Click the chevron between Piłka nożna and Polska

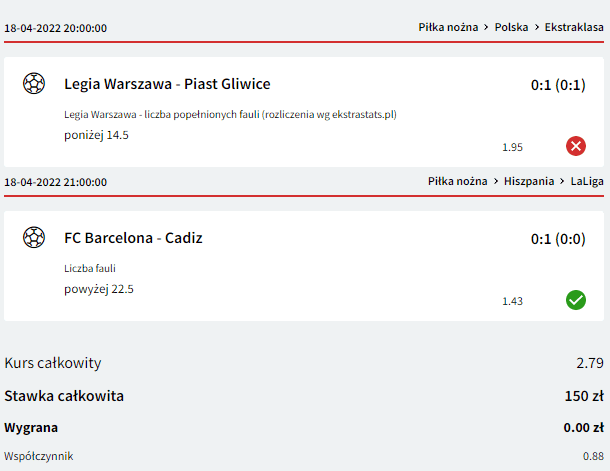coord(486,27)
